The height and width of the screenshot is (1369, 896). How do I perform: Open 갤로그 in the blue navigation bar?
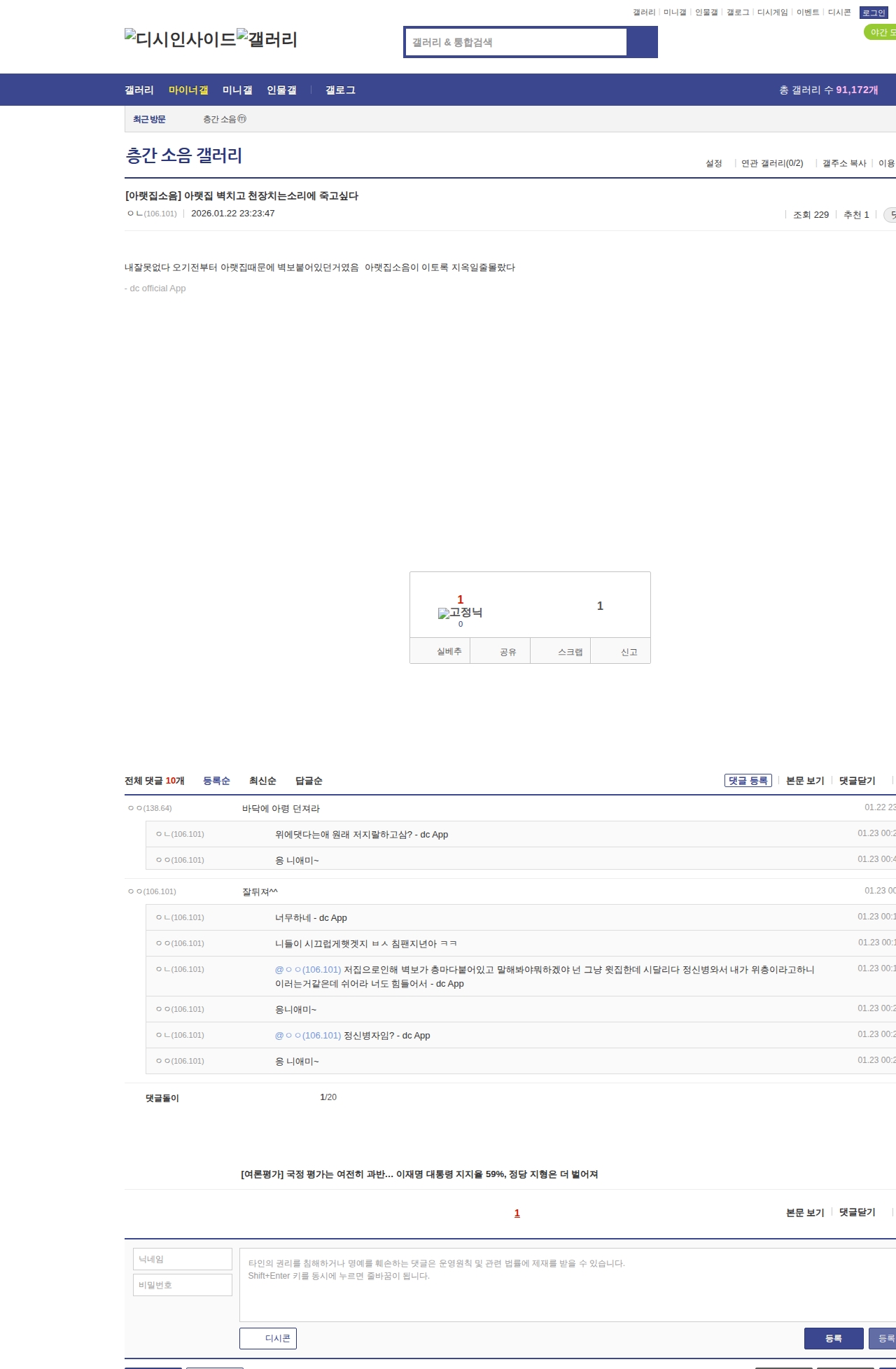[x=340, y=90]
